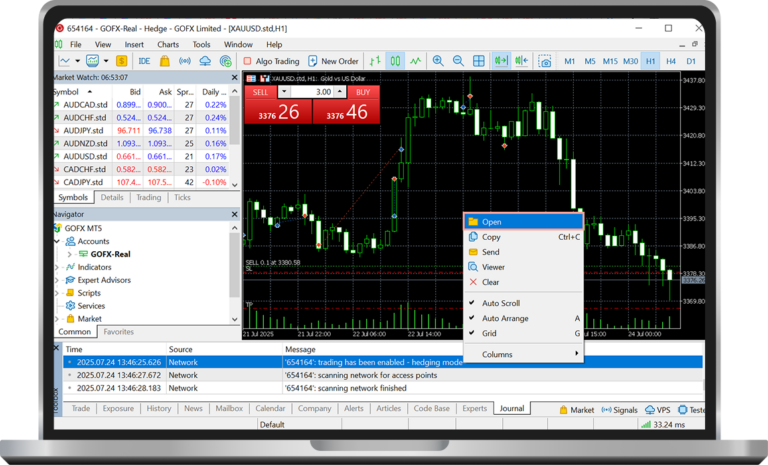The width and height of the screenshot is (768, 465).
Task: Expand the Expert Advisors tree node
Action: (x=57, y=280)
